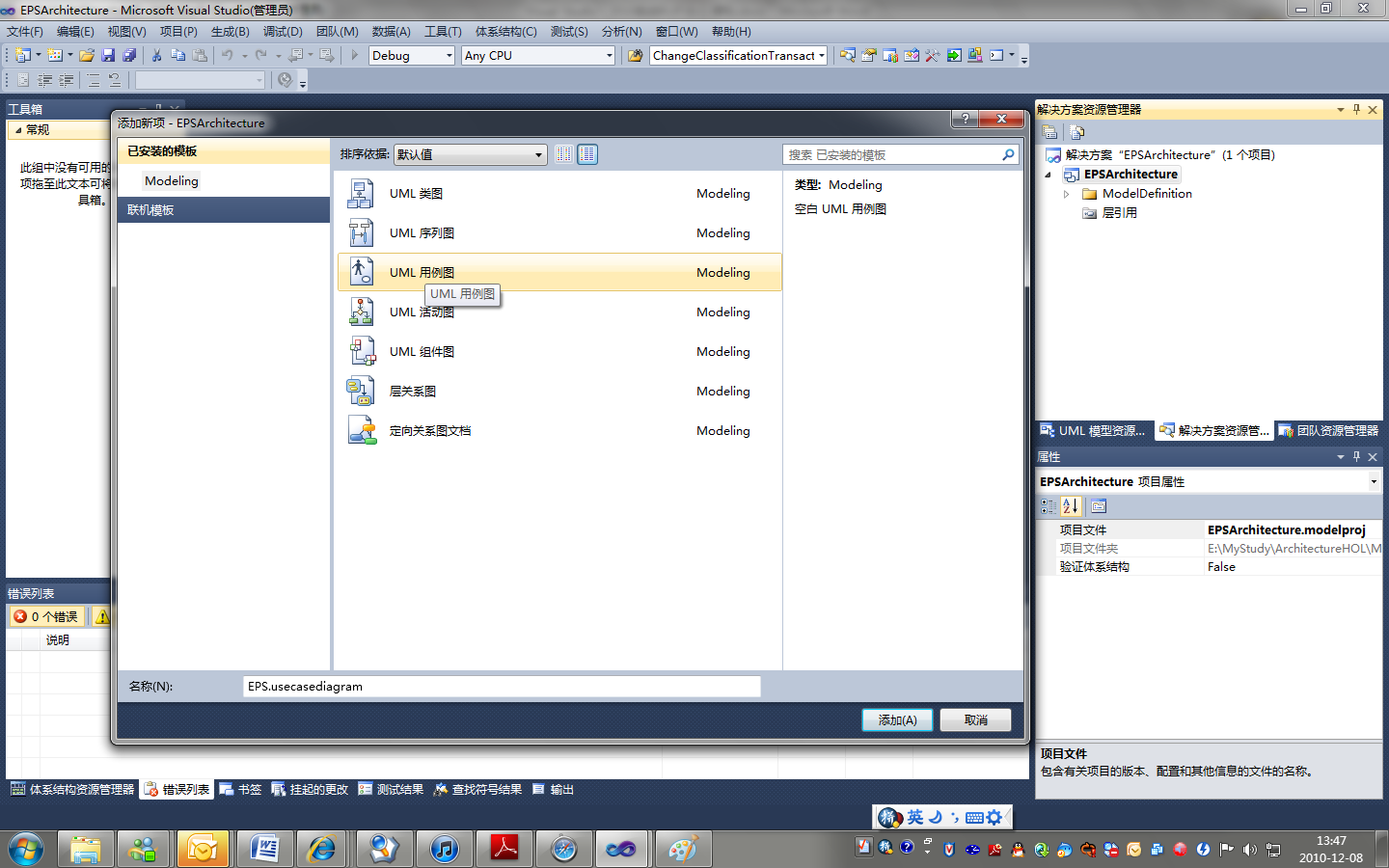
Task: Collapse the 常规 toolbox group
Action: click(18, 130)
